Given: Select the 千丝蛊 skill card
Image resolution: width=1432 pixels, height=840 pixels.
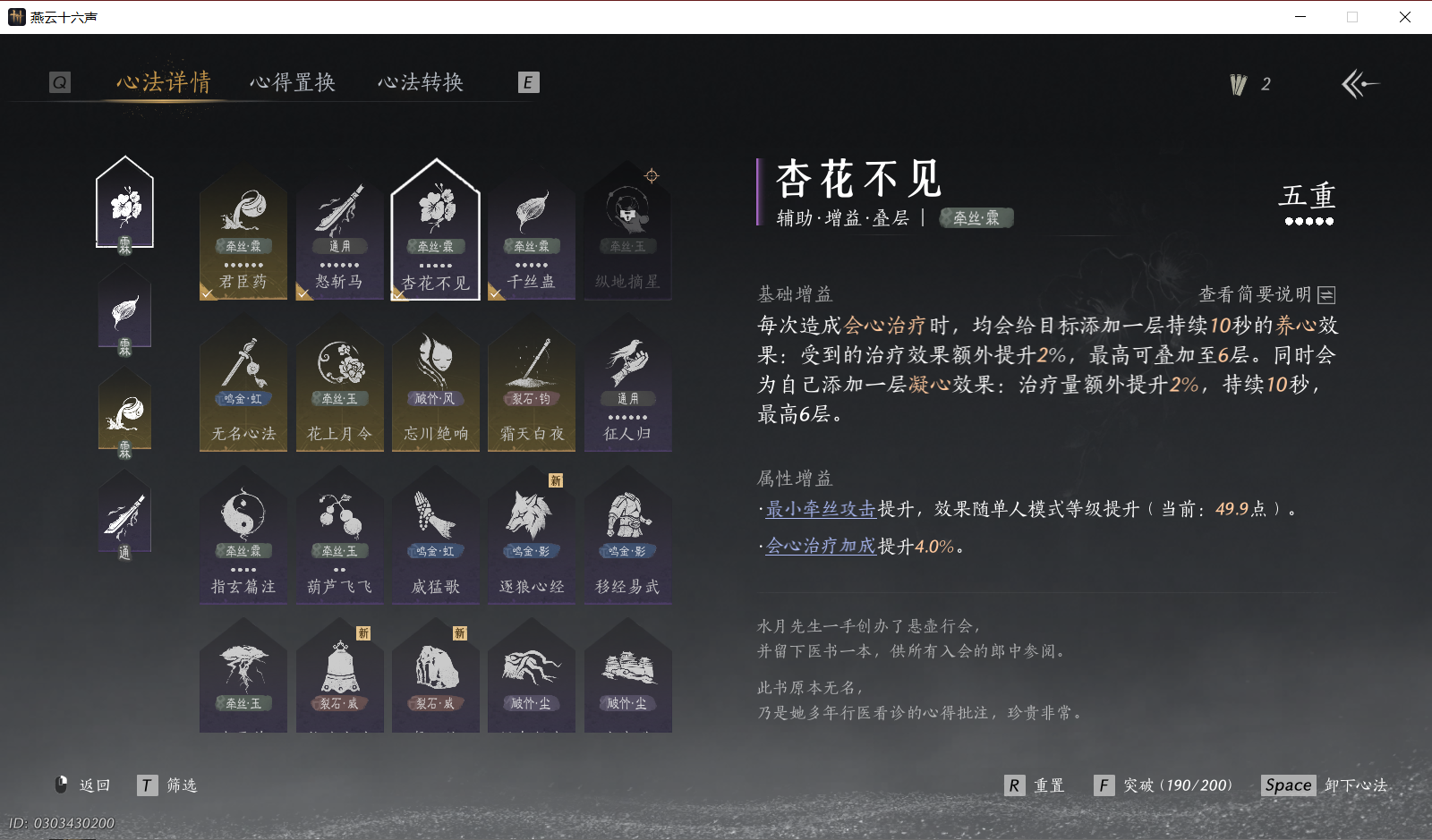Looking at the screenshot, I should 532,233.
